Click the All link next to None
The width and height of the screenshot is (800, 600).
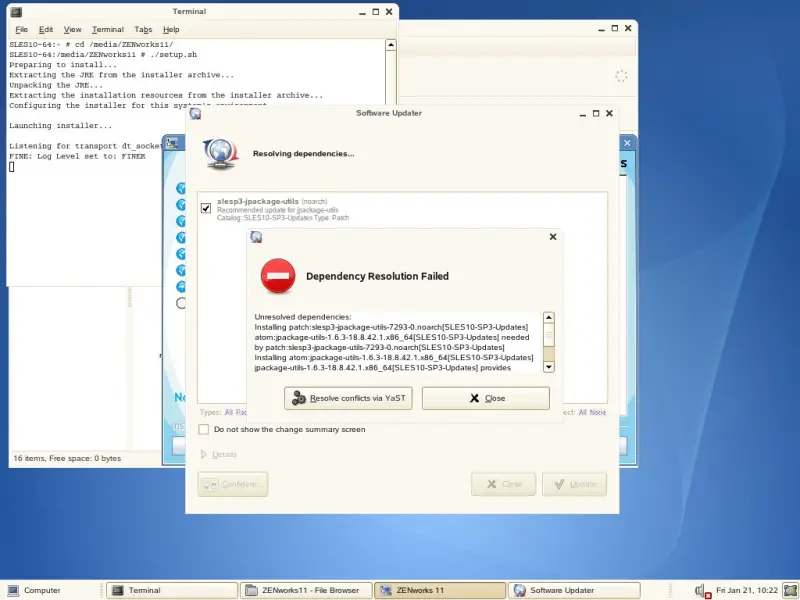pyautogui.click(x=583, y=412)
